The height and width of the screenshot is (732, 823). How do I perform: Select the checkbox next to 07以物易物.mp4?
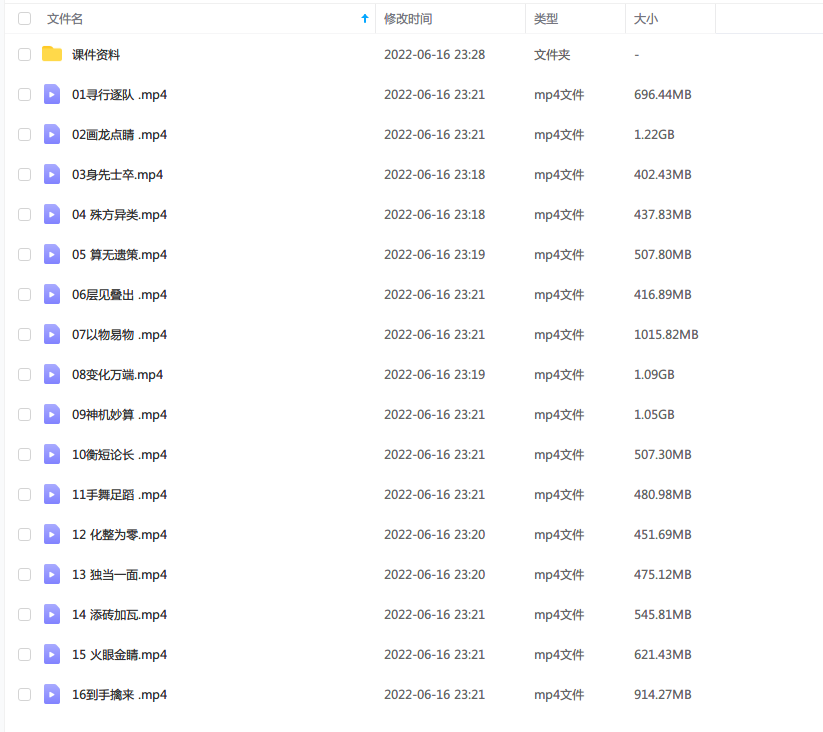click(23, 334)
